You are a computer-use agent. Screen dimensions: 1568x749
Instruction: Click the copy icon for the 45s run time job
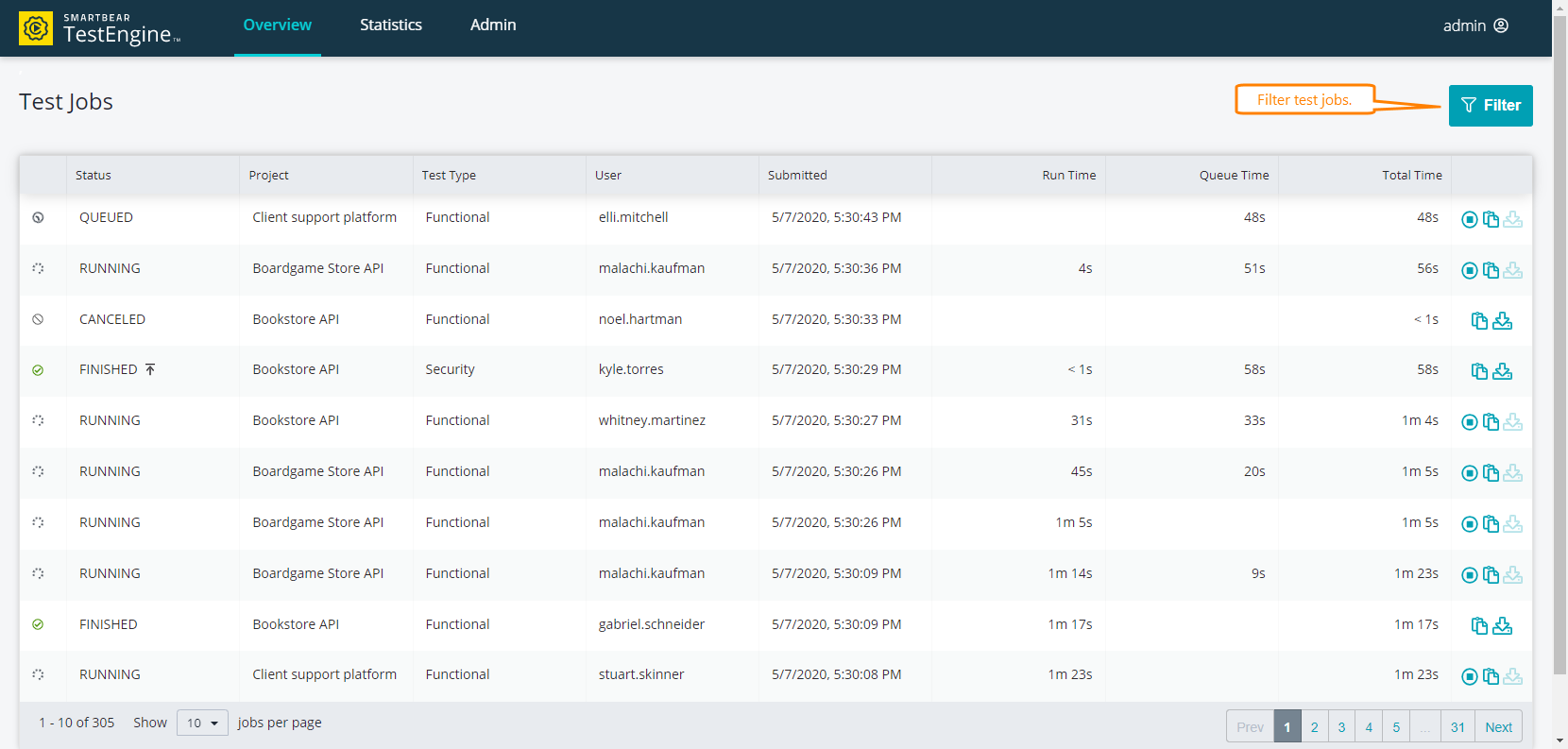[1491, 473]
